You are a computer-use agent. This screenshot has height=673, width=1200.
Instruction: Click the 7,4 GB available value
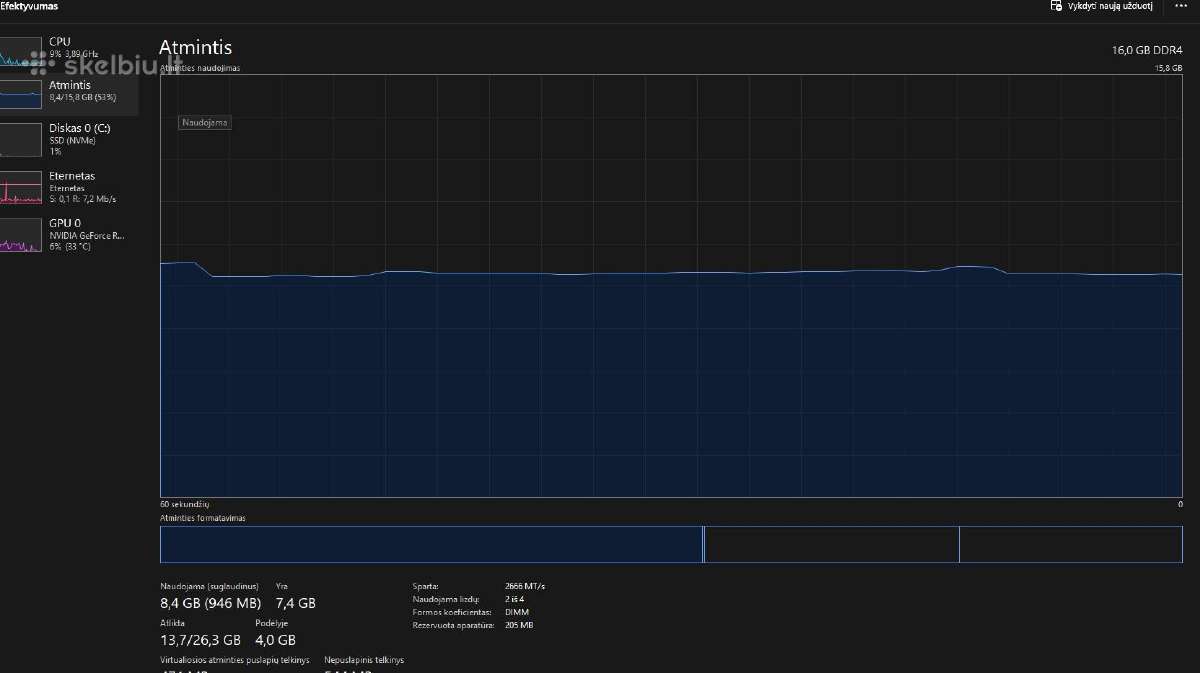pyautogui.click(x=295, y=603)
